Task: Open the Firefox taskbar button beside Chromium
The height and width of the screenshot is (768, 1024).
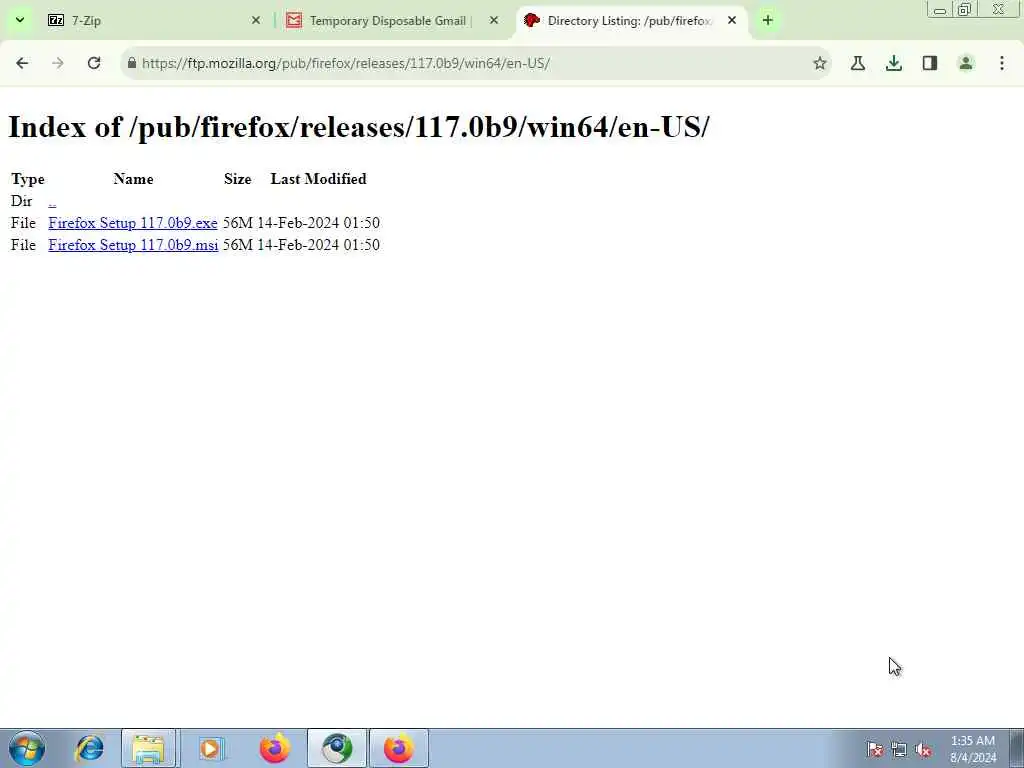Action: (x=399, y=748)
